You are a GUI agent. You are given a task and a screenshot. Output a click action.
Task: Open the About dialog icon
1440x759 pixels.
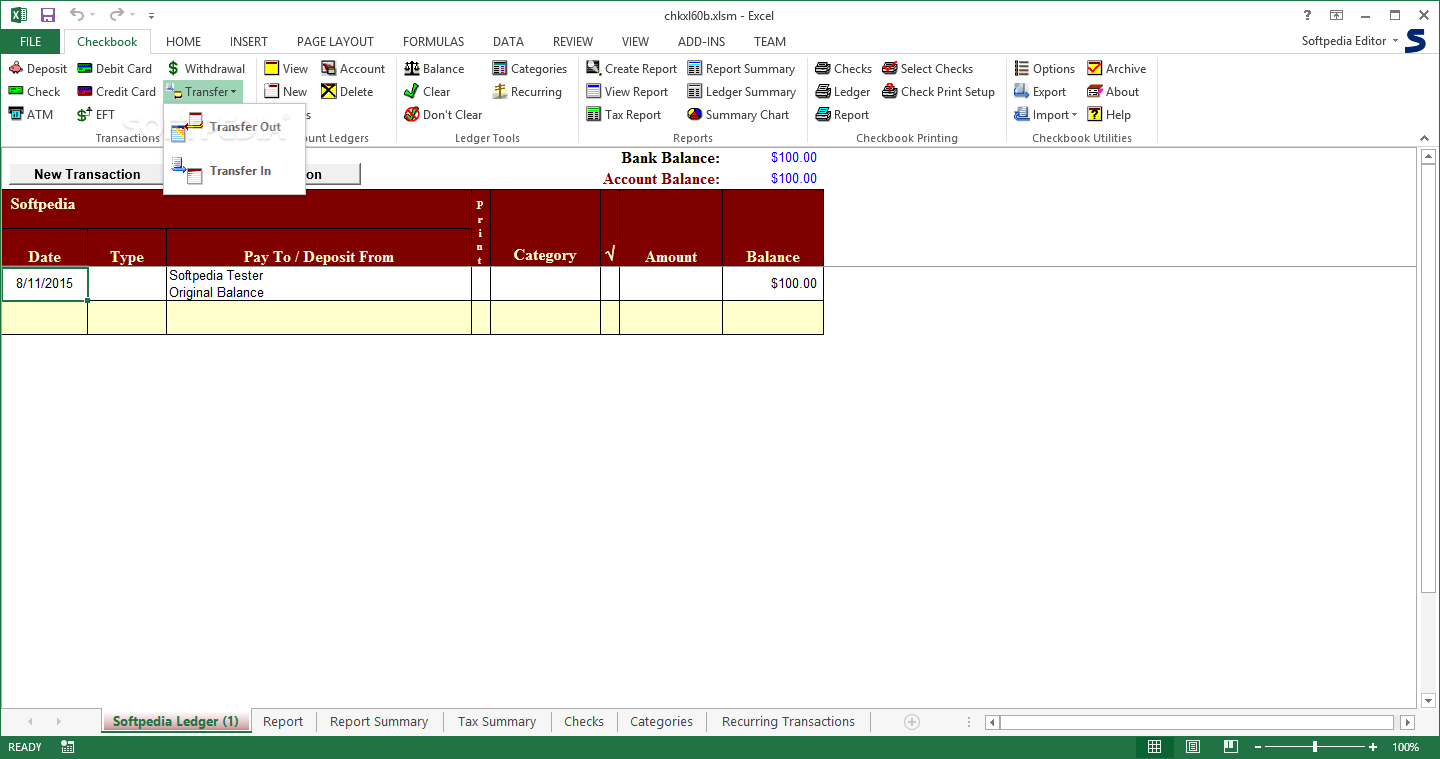click(1095, 92)
